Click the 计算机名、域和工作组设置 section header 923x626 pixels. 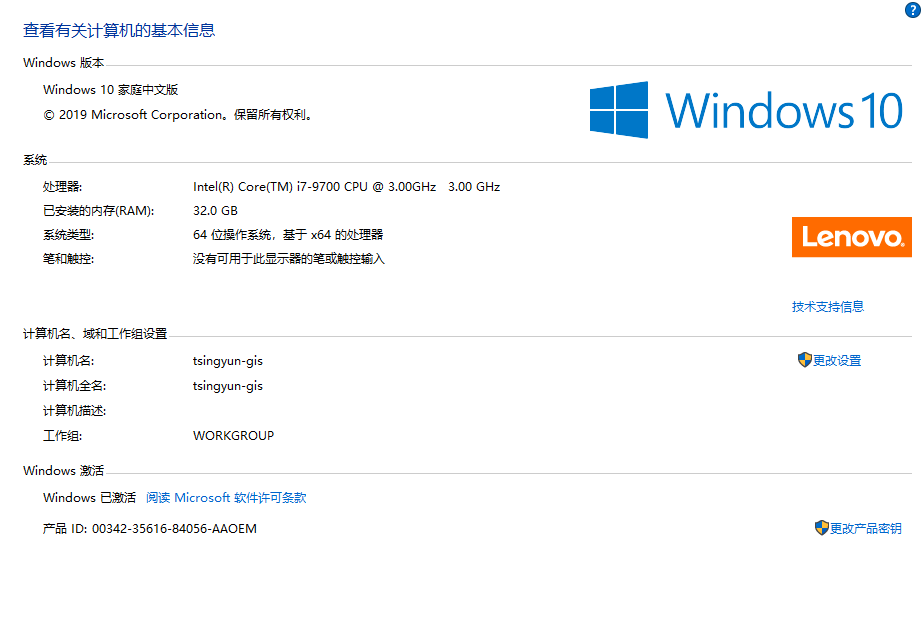(x=95, y=334)
